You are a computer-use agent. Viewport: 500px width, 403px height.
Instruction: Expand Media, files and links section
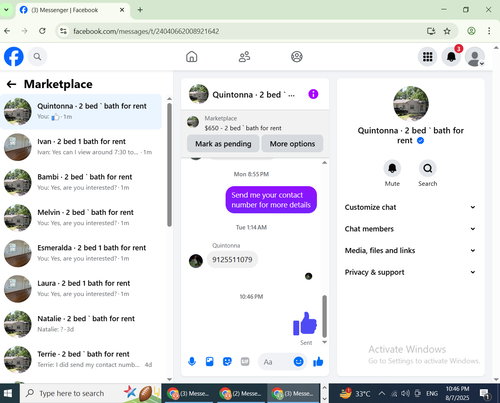coord(411,251)
